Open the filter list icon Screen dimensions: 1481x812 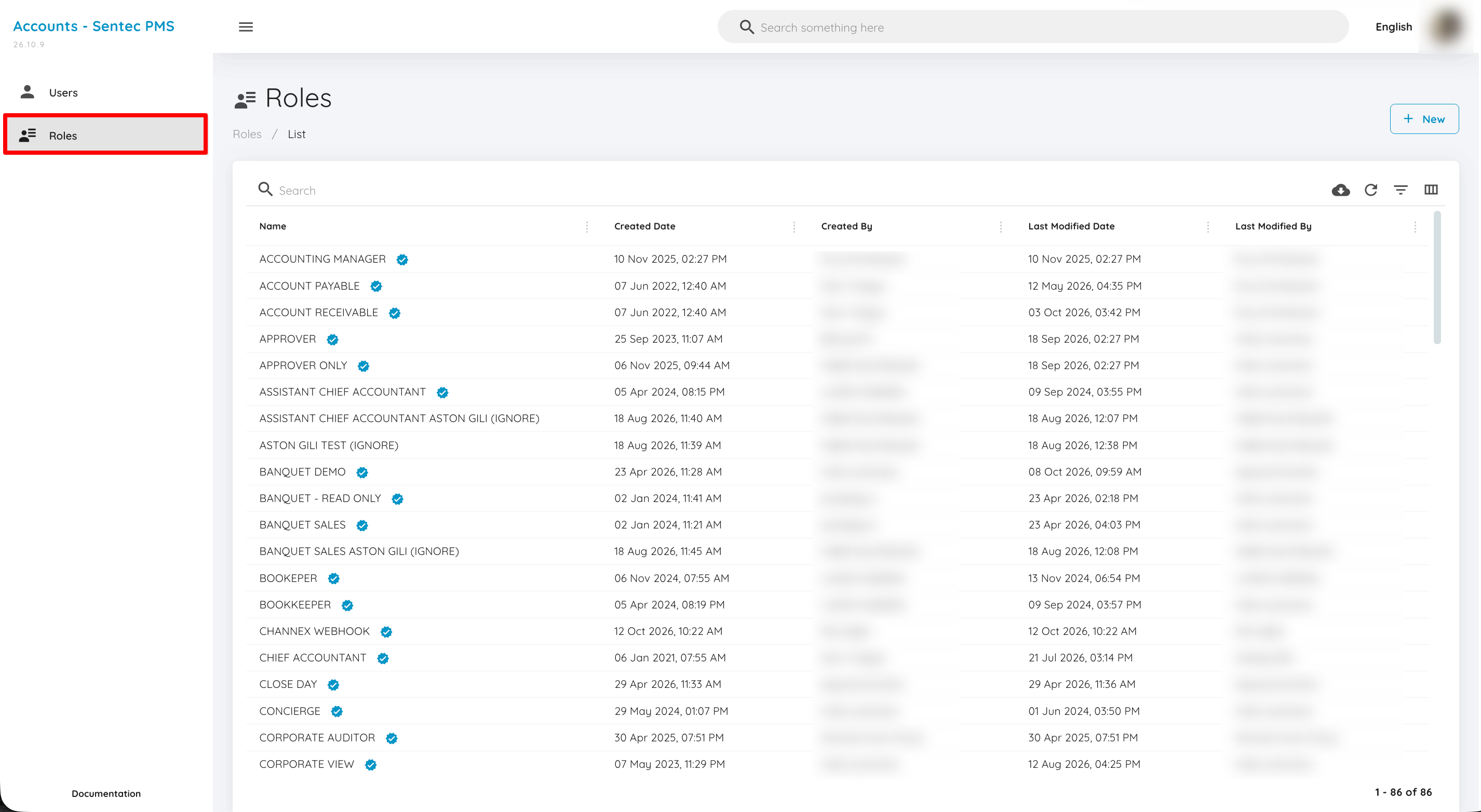tap(1401, 190)
